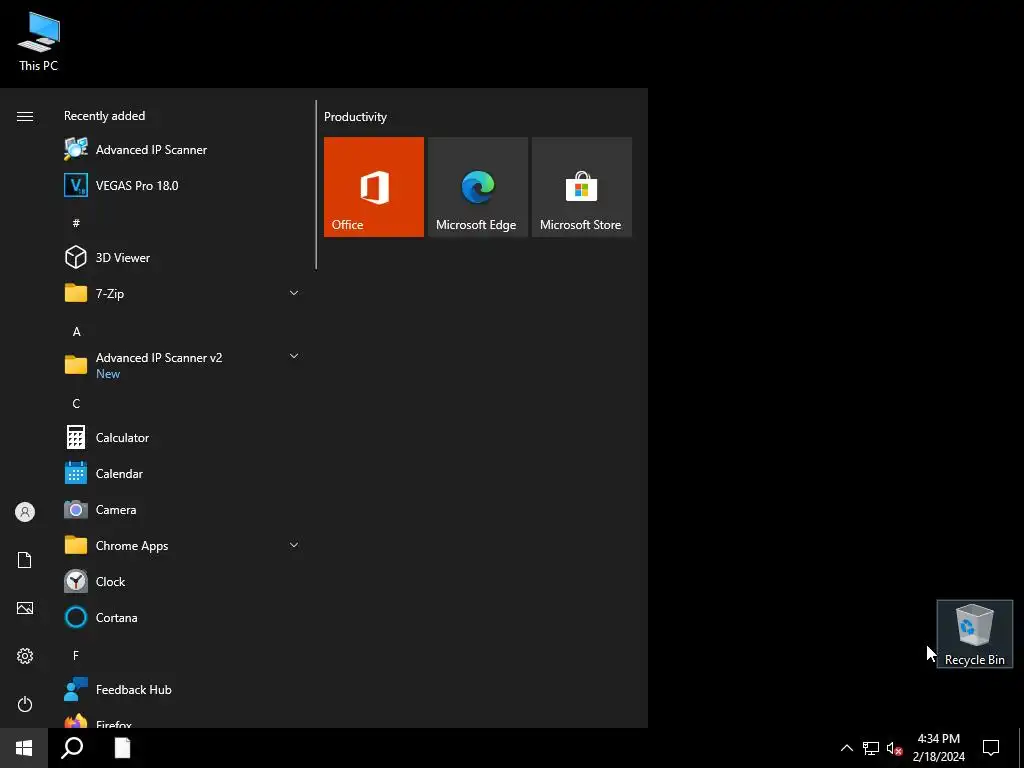Select the This PC desktop icon
This screenshot has height=768, width=1024.
39,41
